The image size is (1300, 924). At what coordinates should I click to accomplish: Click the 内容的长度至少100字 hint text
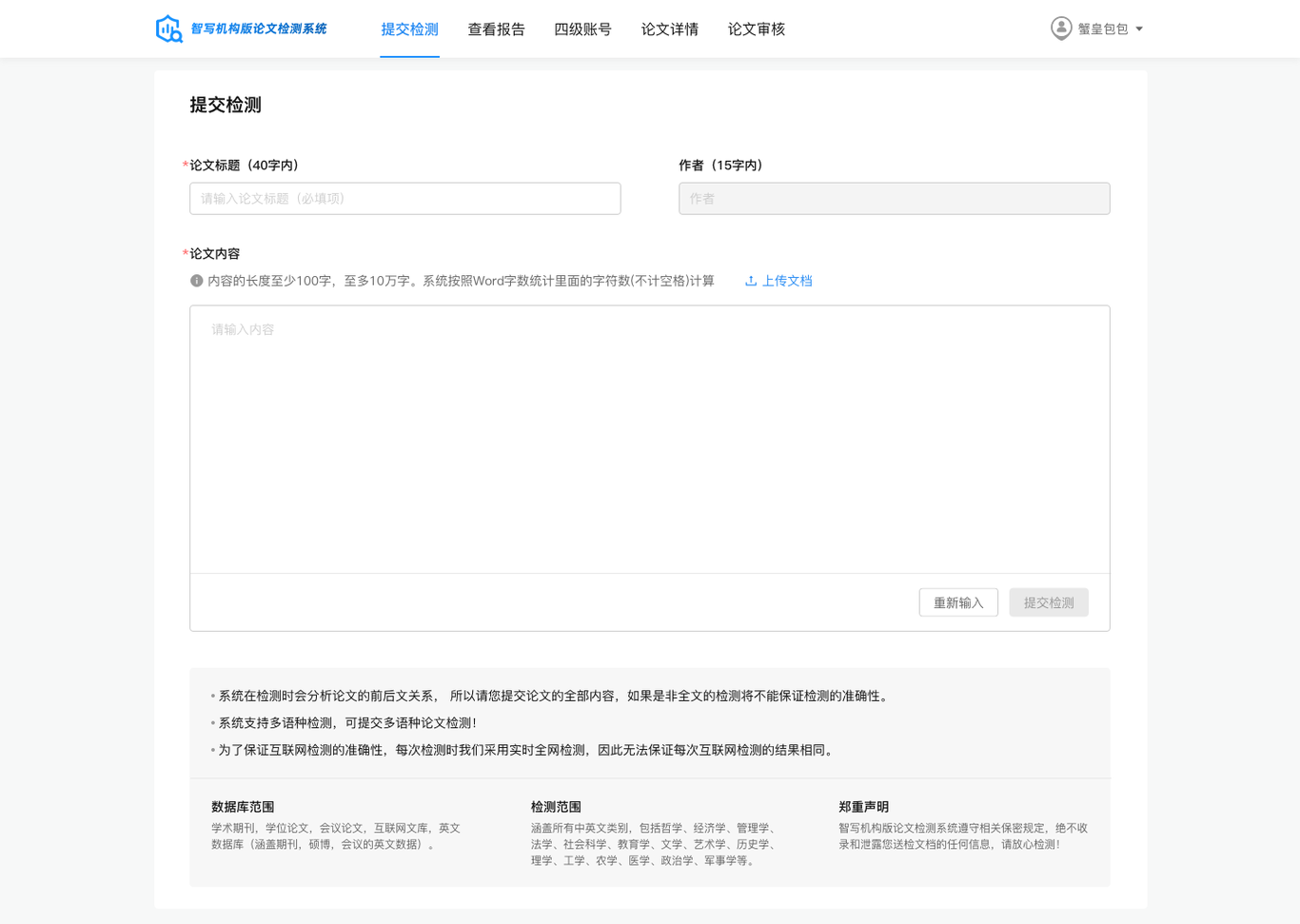click(x=461, y=281)
